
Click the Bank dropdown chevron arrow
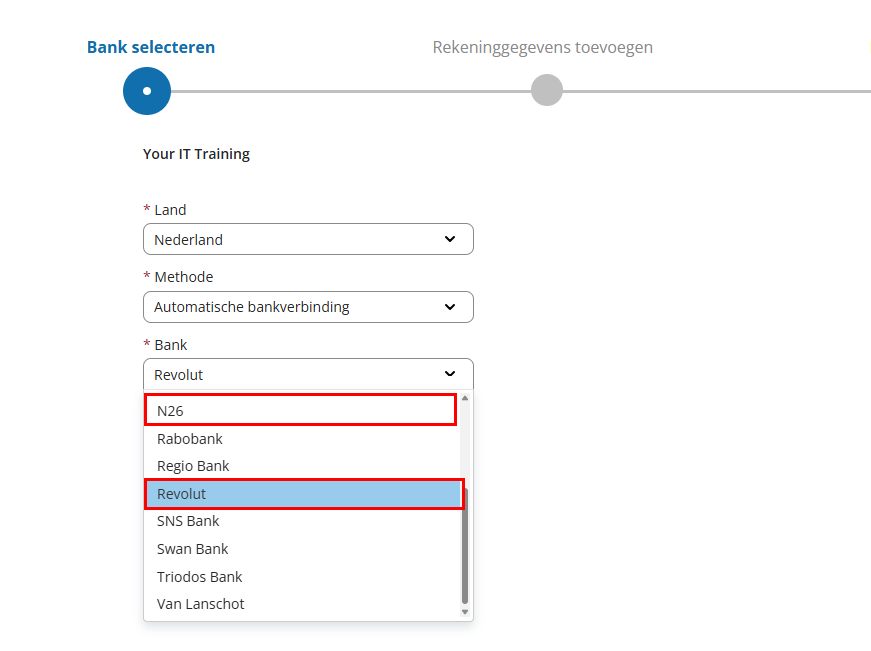coord(450,374)
